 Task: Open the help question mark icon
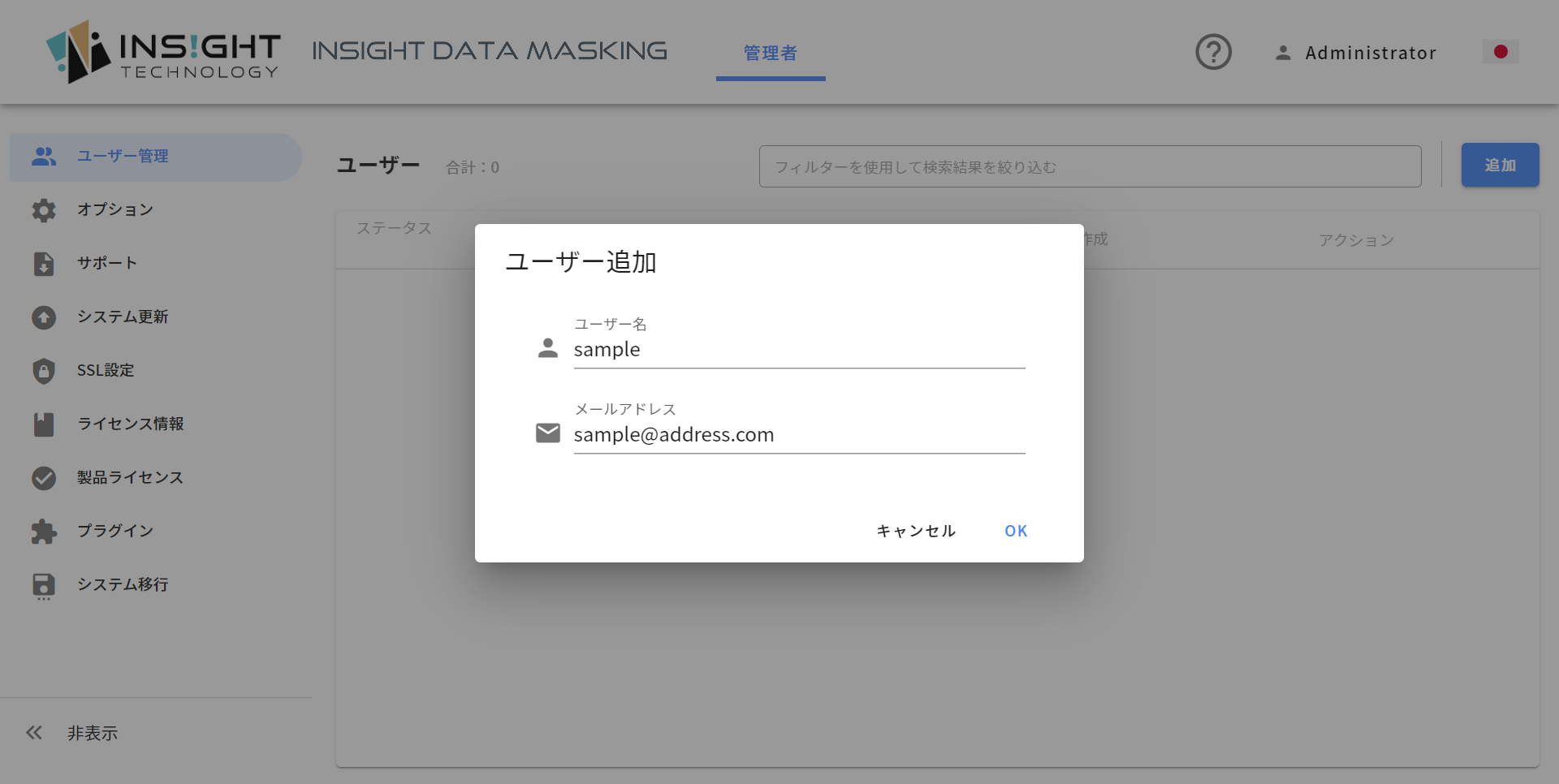pyautogui.click(x=1213, y=52)
